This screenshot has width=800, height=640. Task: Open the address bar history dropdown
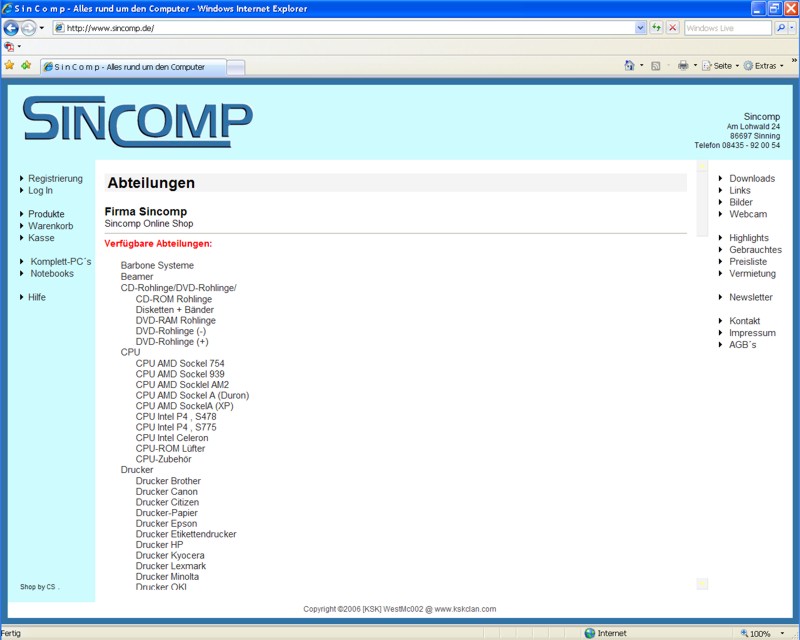point(641,28)
